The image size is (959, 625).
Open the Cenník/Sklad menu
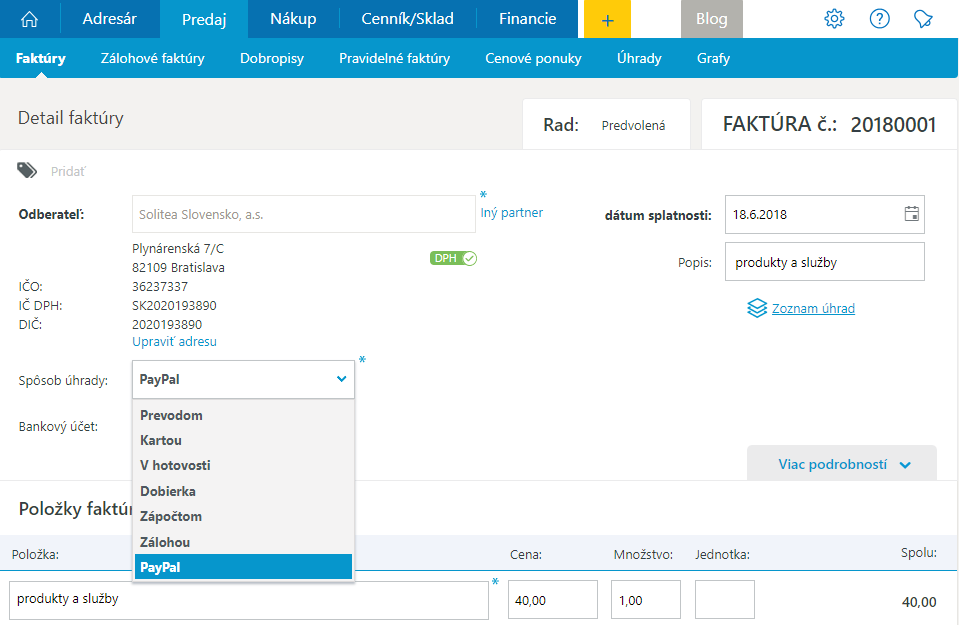coord(406,19)
